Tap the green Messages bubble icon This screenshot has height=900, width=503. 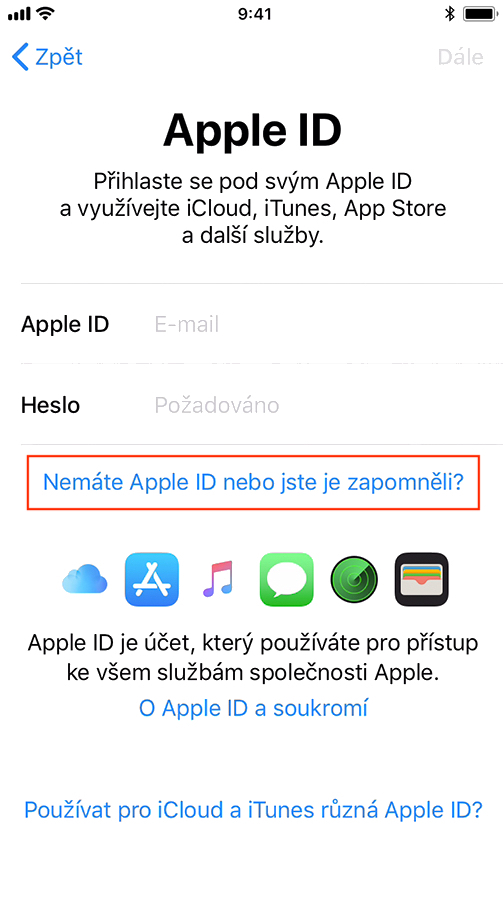(x=287, y=579)
